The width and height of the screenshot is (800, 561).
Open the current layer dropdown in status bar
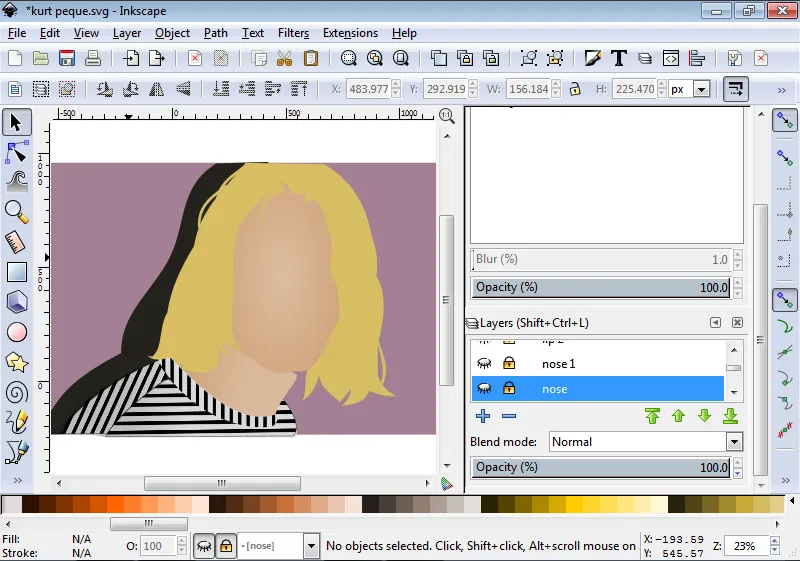coord(311,546)
